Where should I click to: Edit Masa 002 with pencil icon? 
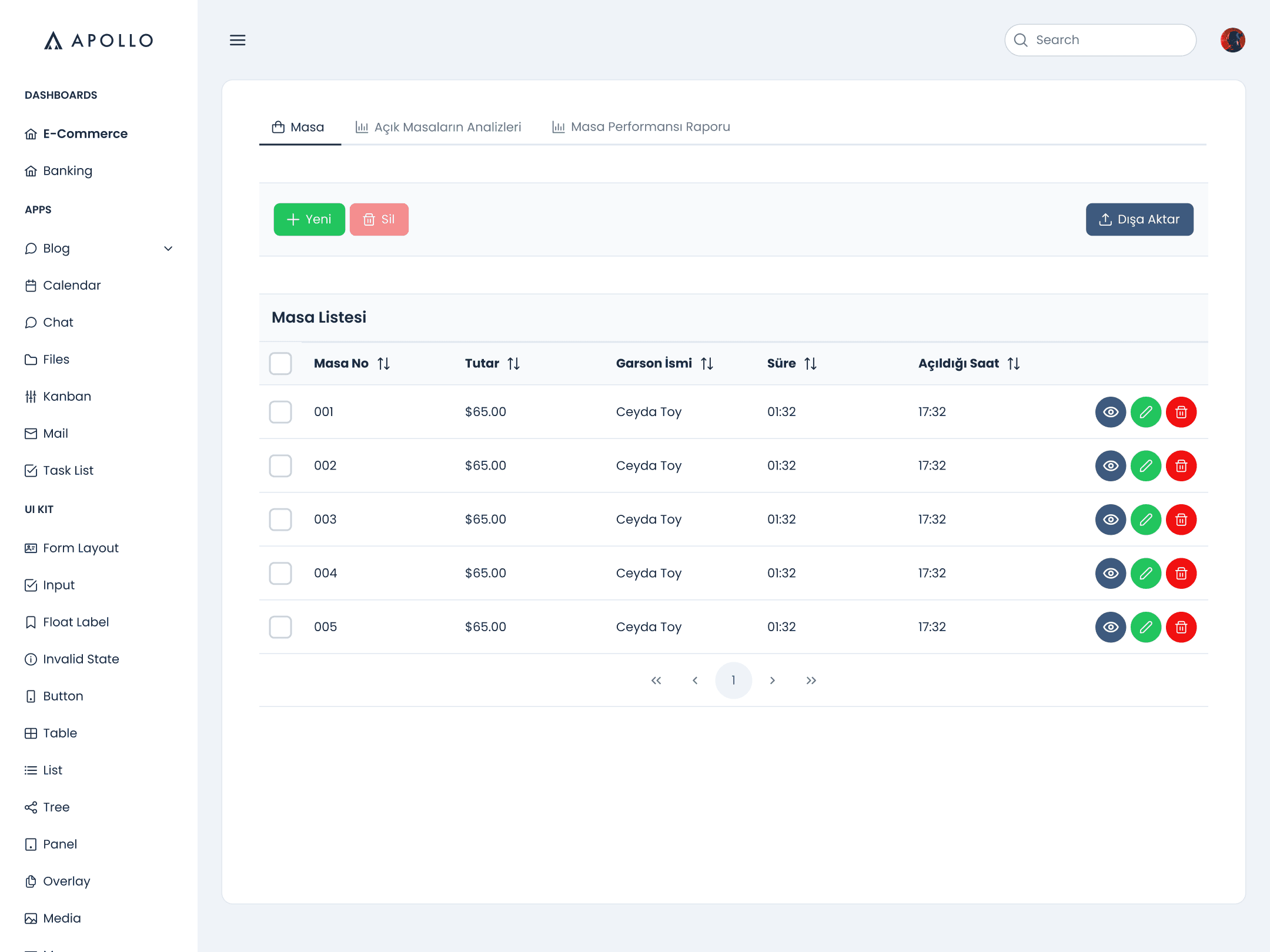point(1146,466)
